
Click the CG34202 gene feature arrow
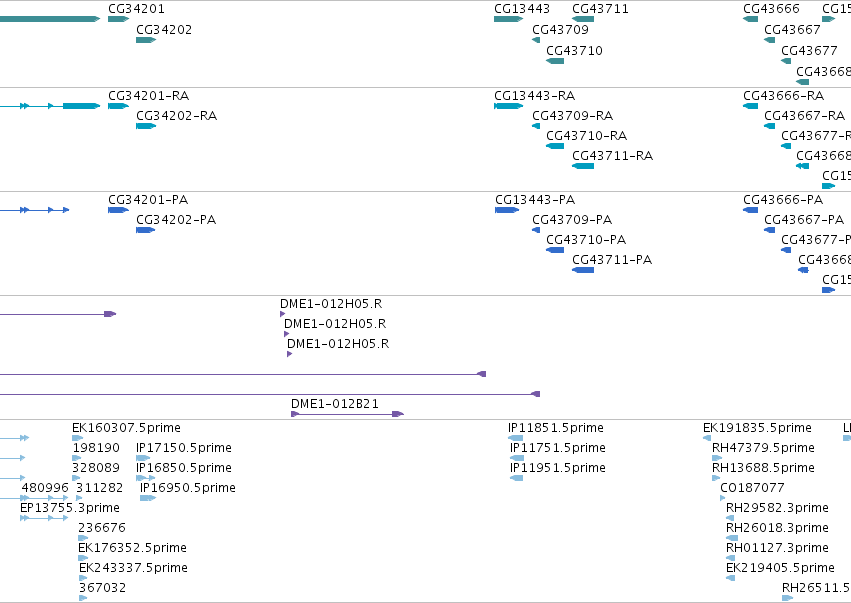tap(146, 40)
